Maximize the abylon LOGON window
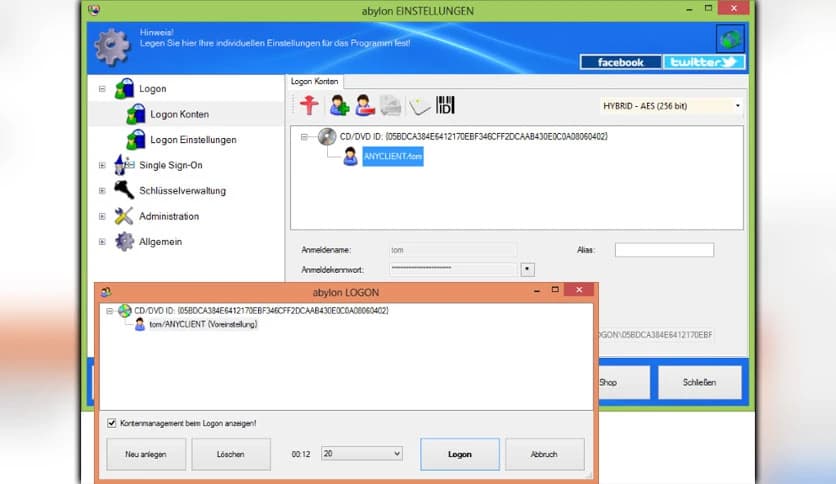The height and width of the screenshot is (484, 836). pos(555,289)
